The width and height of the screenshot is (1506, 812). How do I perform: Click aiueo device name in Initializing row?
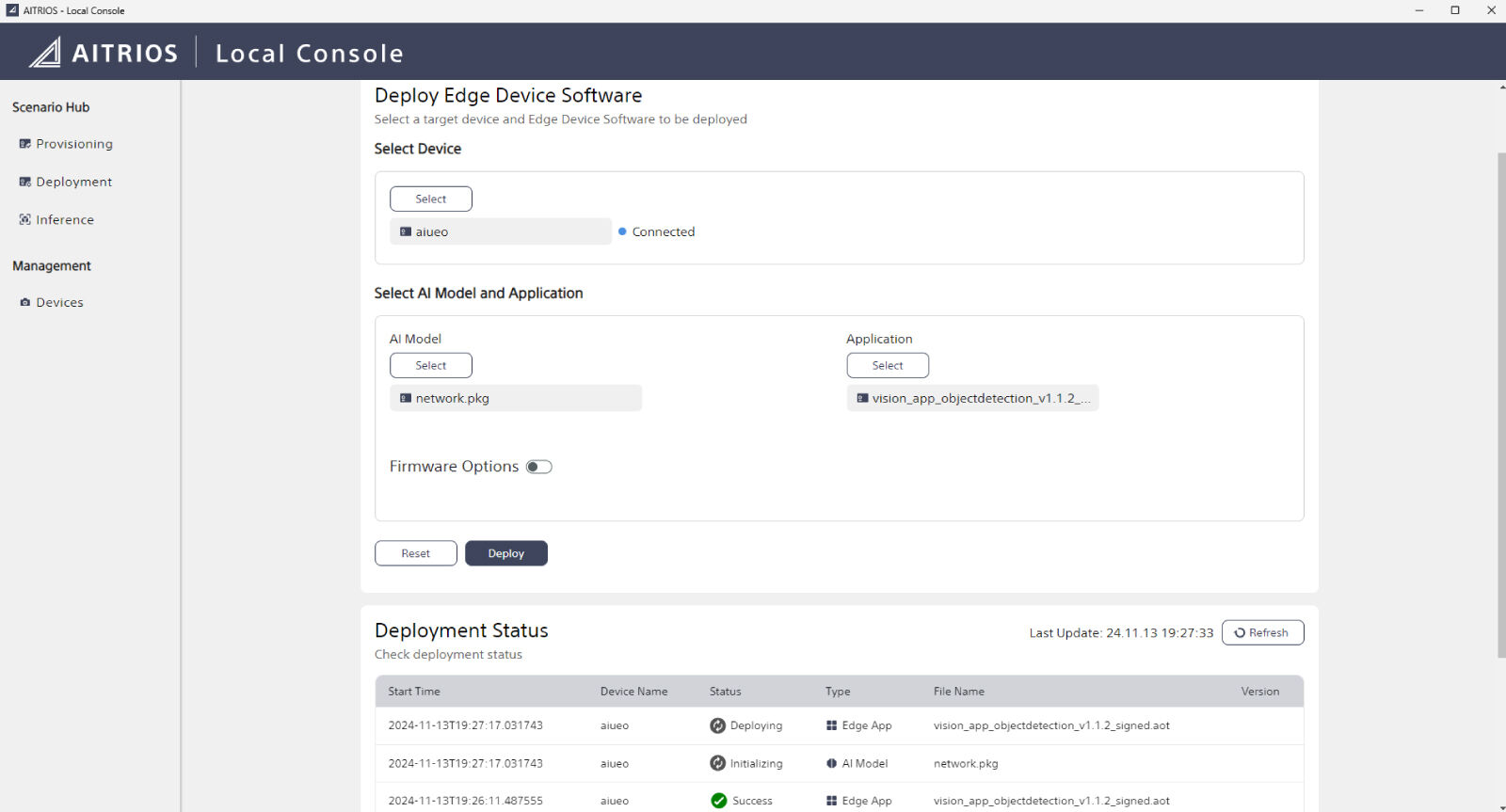[615, 763]
